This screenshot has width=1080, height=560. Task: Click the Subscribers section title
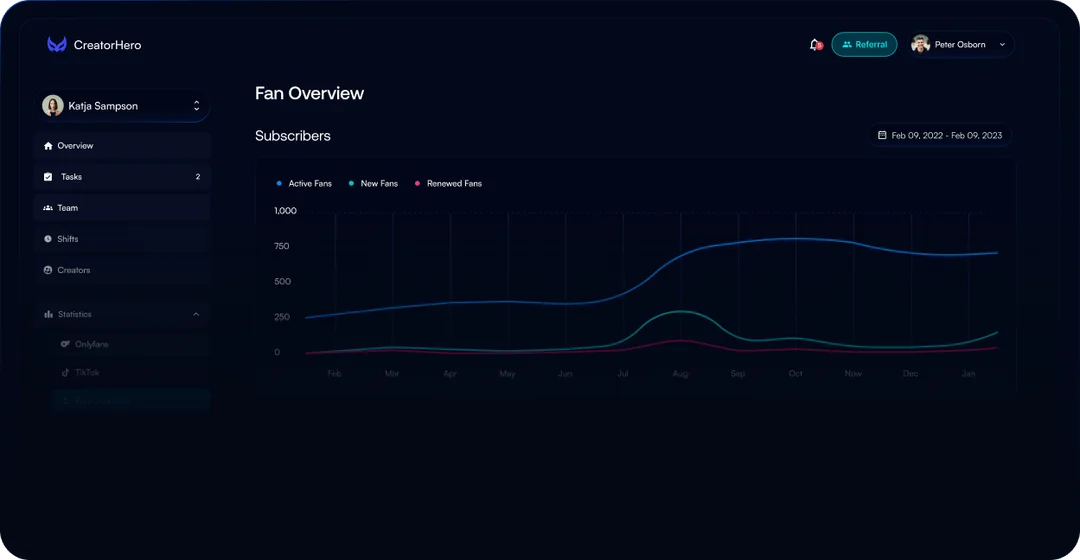[x=293, y=136]
